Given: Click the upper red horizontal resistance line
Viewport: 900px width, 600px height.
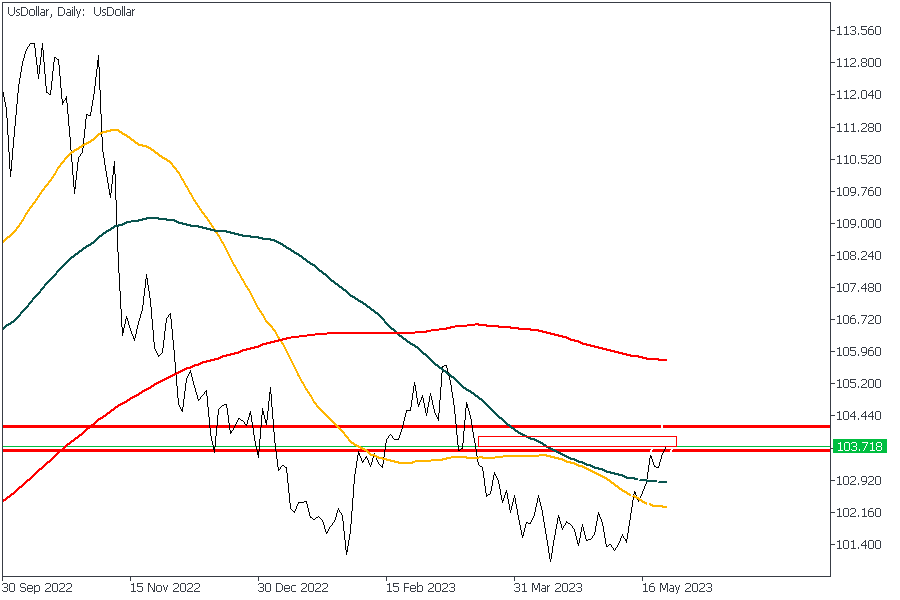Looking at the screenshot, I should click(x=300, y=427).
